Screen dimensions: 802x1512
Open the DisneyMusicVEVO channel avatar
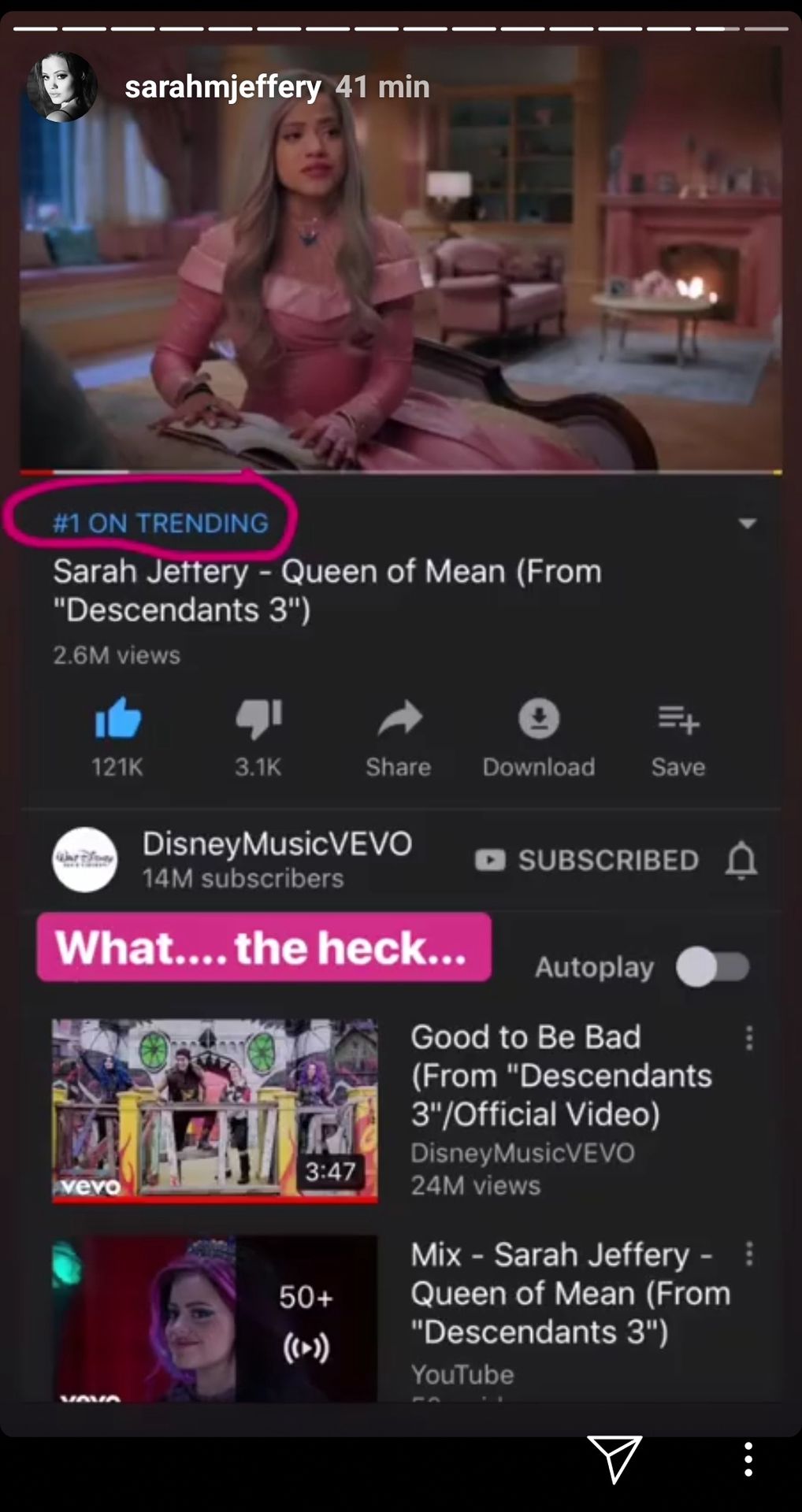(x=85, y=859)
